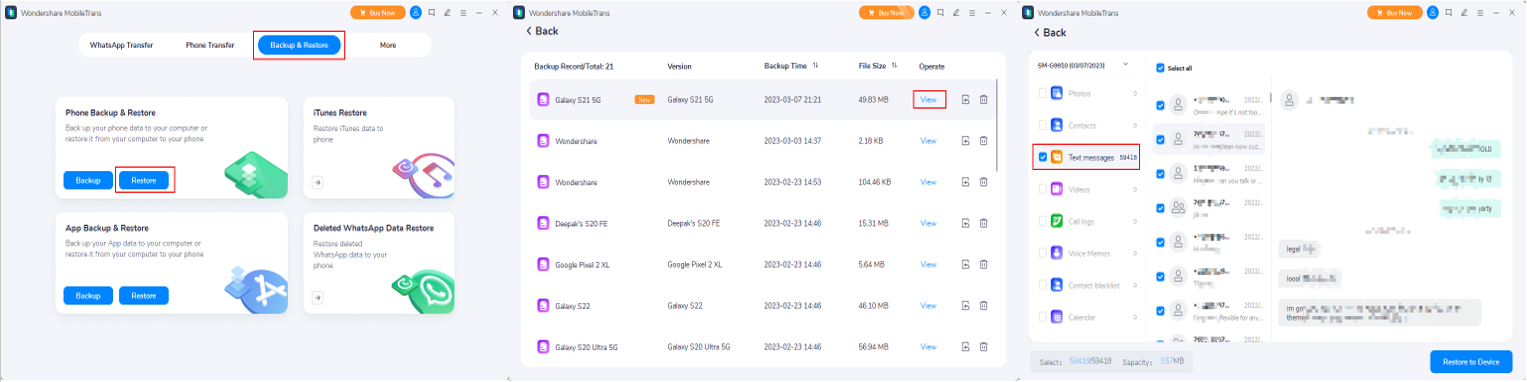This screenshot has height=382, width=1527.
Task: Go Back in the text messages window
Action: point(1050,32)
